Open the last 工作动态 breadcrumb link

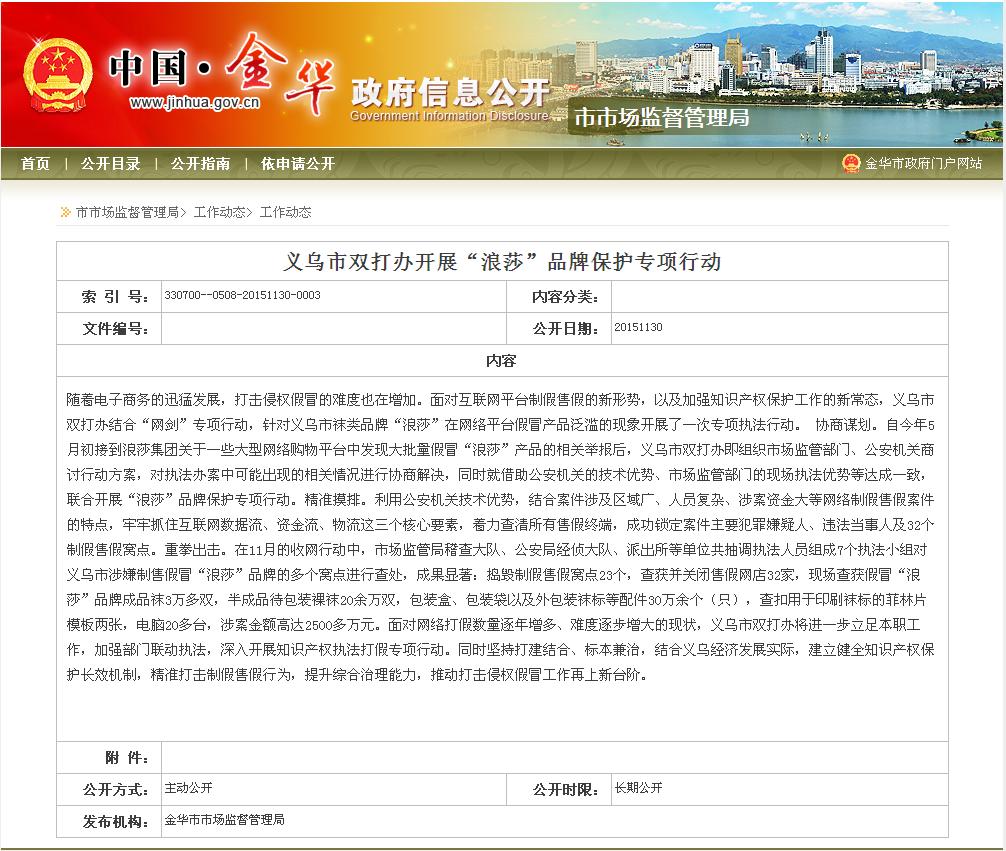pyautogui.click(x=285, y=212)
